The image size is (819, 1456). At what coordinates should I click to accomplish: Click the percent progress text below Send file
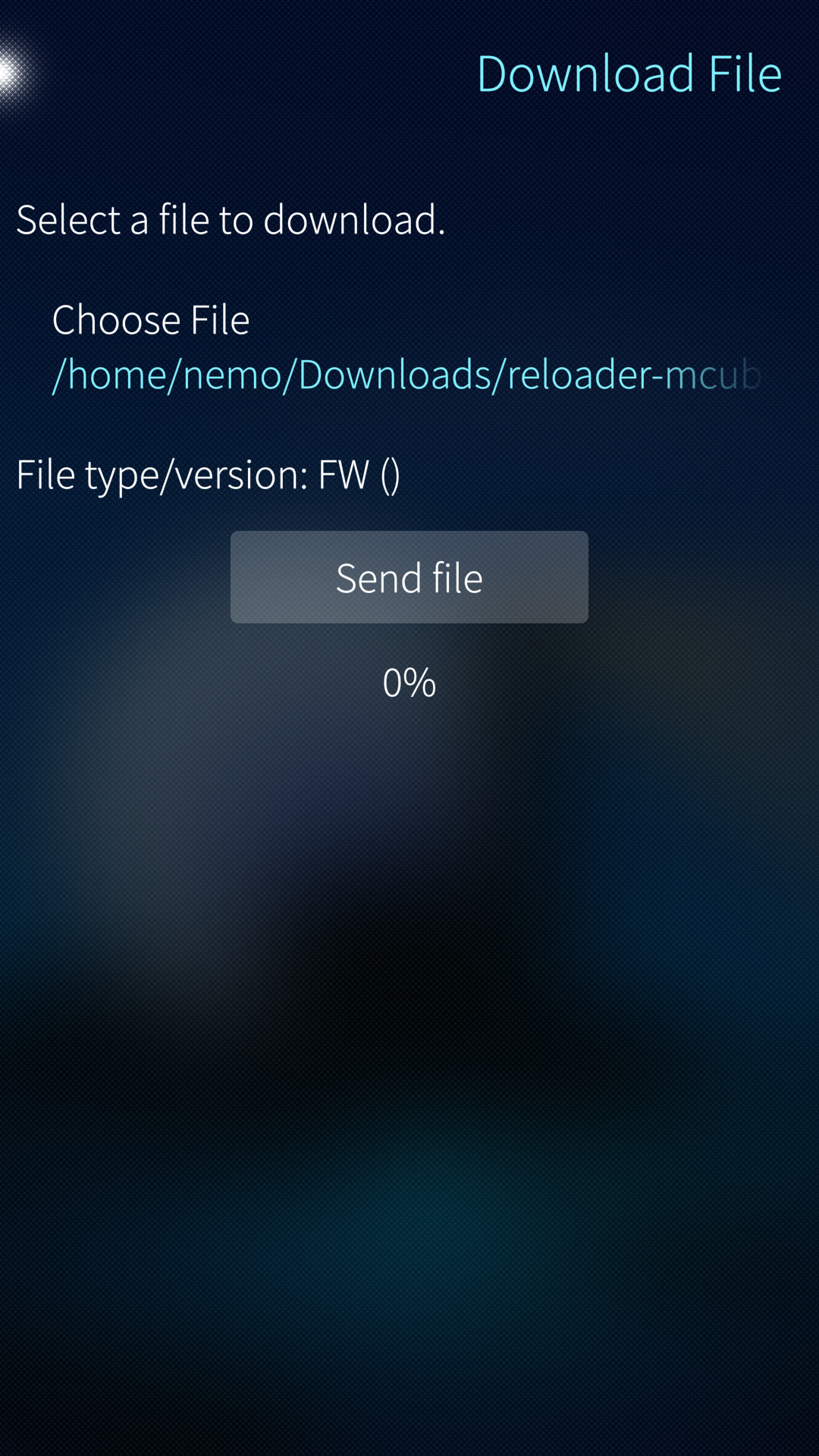409,682
